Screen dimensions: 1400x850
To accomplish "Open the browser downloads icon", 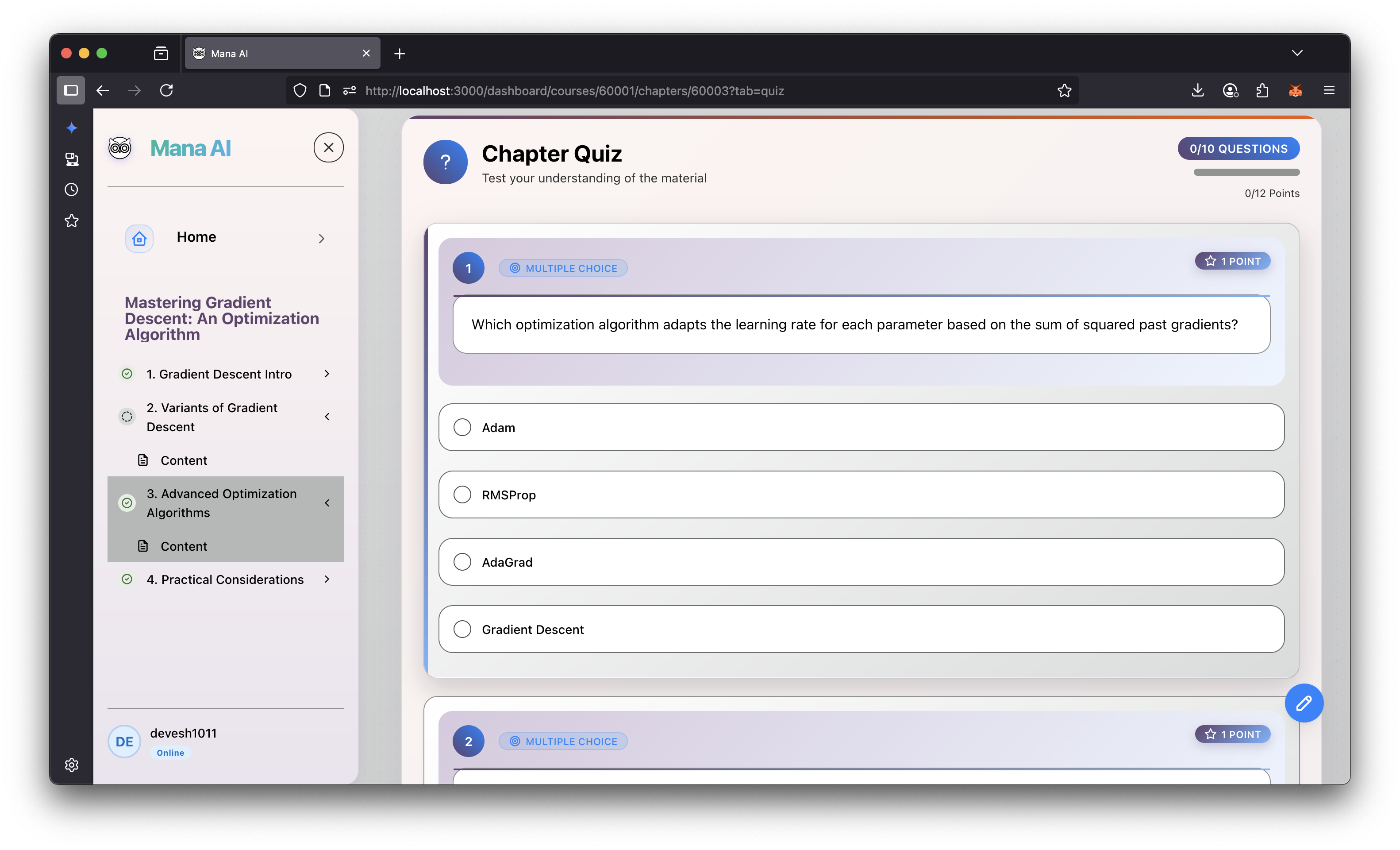I will pyautogui.click(x=1197, y=90).
